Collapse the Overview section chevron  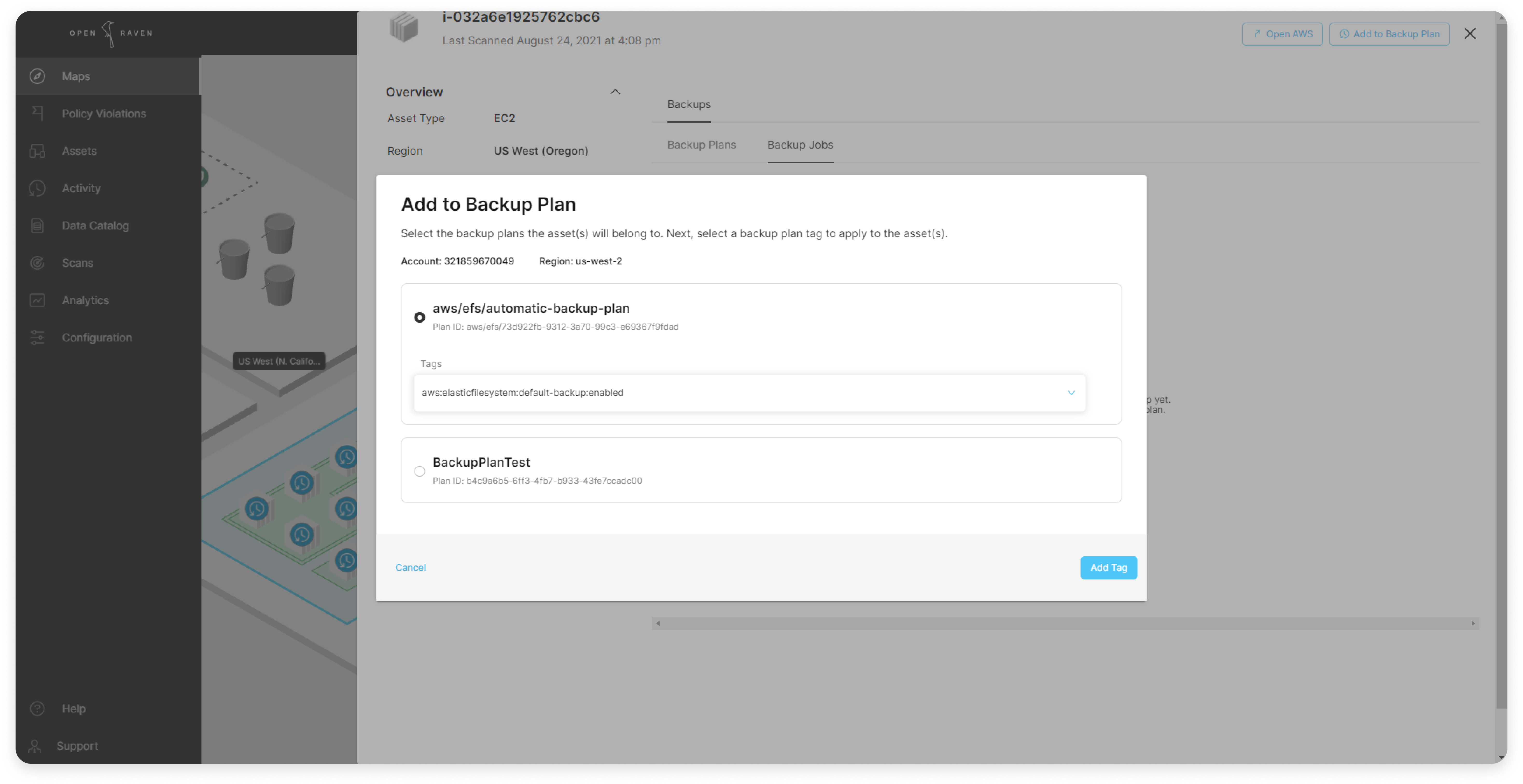615,92
